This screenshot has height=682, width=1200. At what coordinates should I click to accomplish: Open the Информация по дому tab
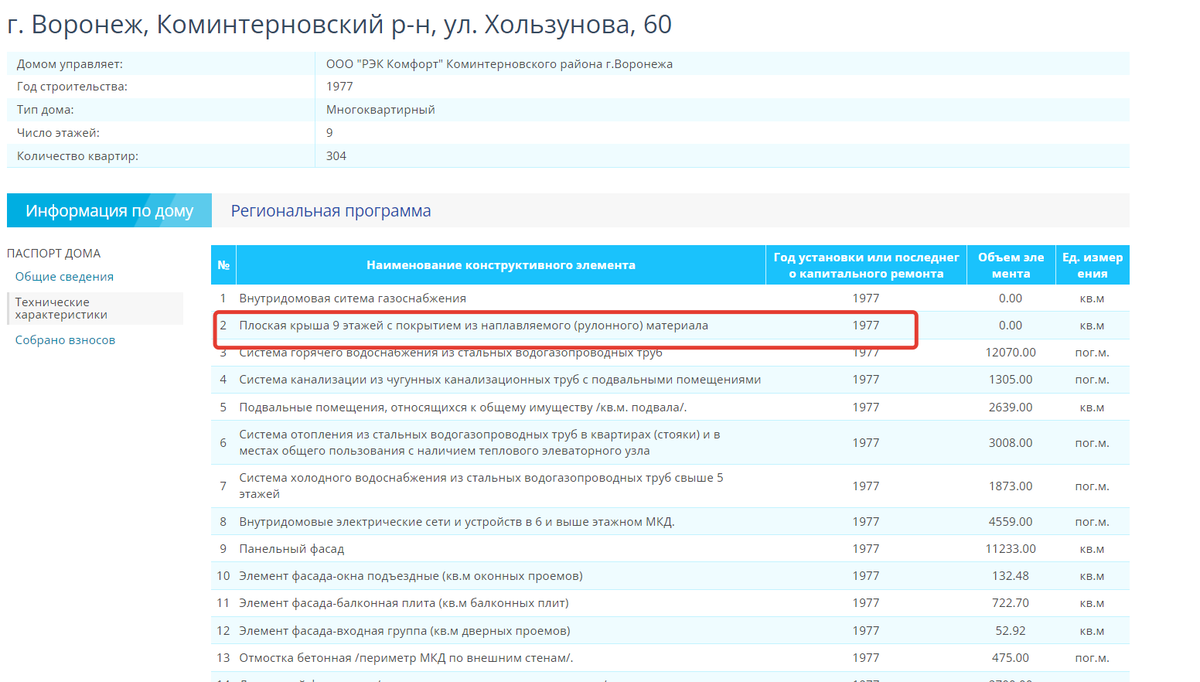click(109, 211)
